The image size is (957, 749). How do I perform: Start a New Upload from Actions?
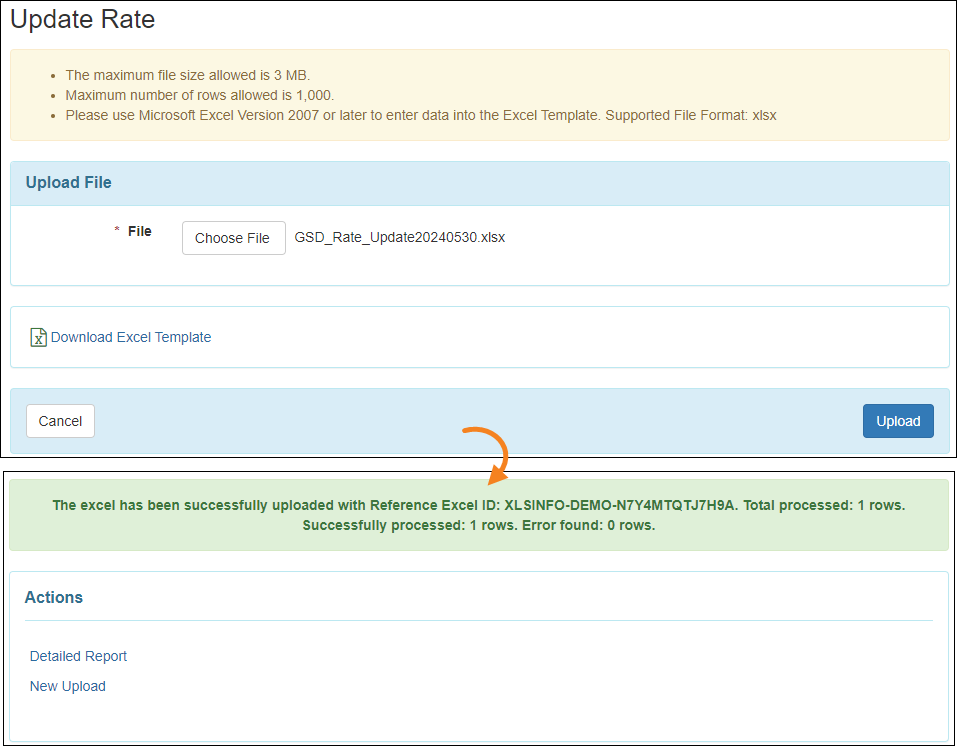click(67, 686)
